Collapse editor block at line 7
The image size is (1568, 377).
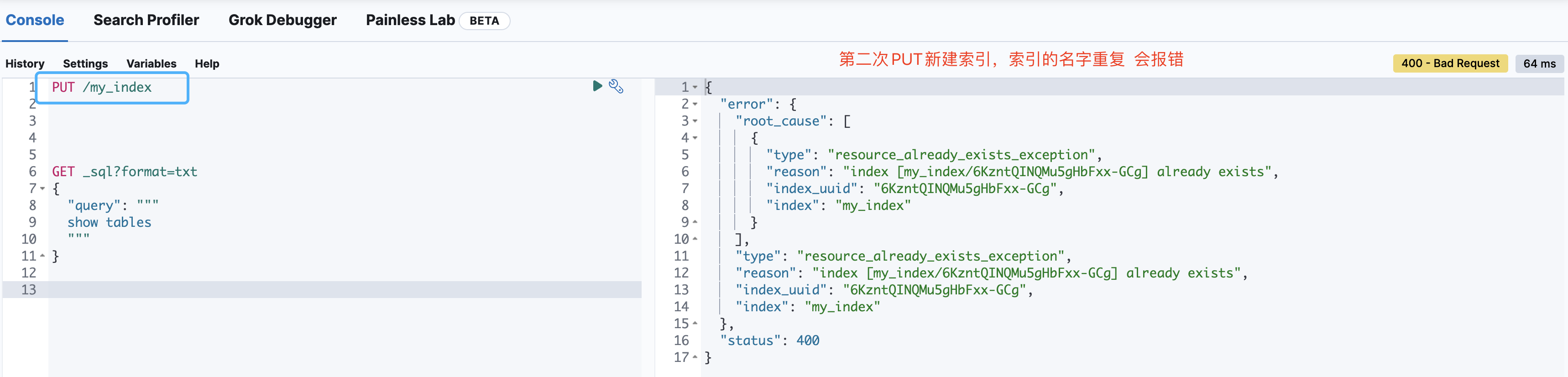(x=42, y=189)
